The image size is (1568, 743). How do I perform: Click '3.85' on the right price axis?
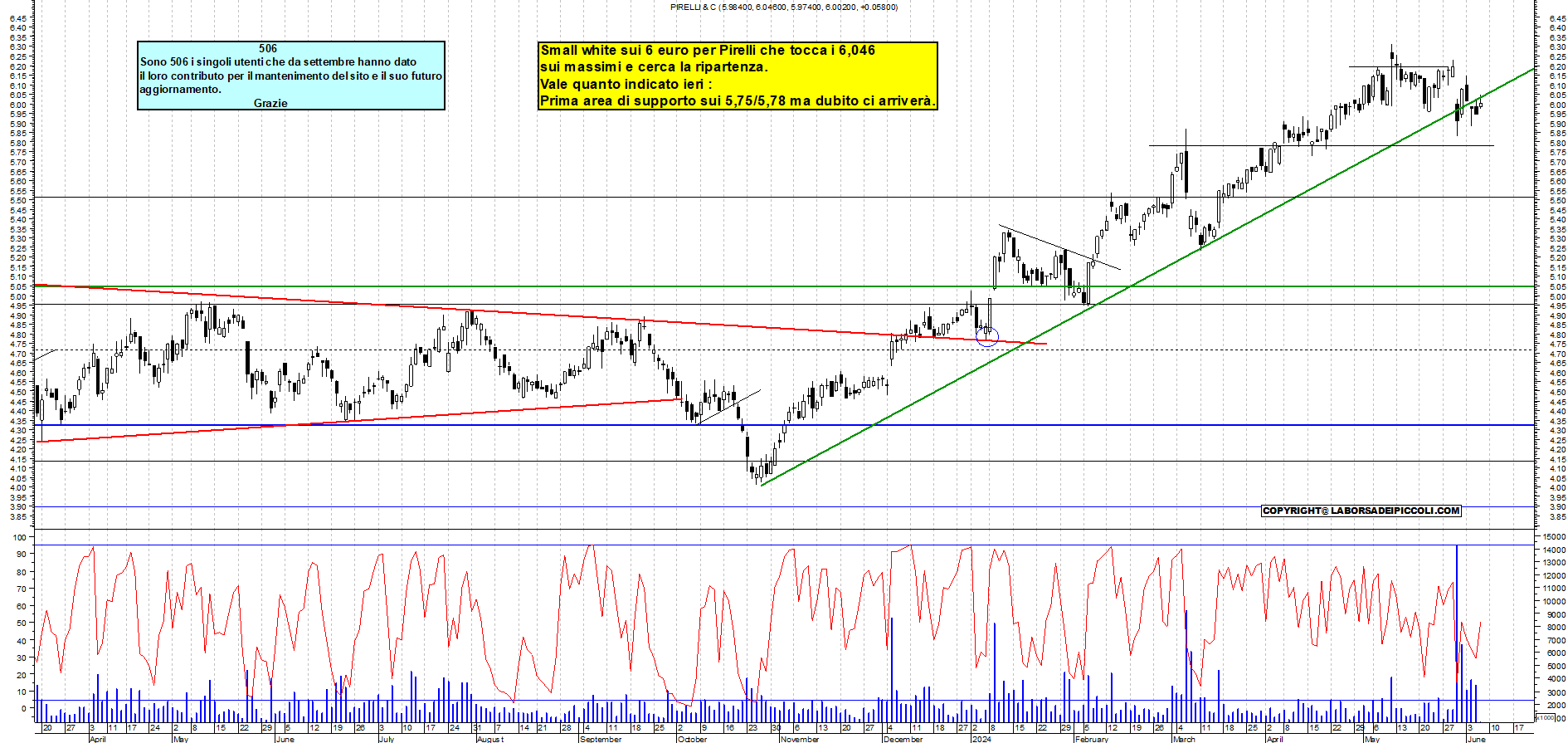[x=1556, y=517]
